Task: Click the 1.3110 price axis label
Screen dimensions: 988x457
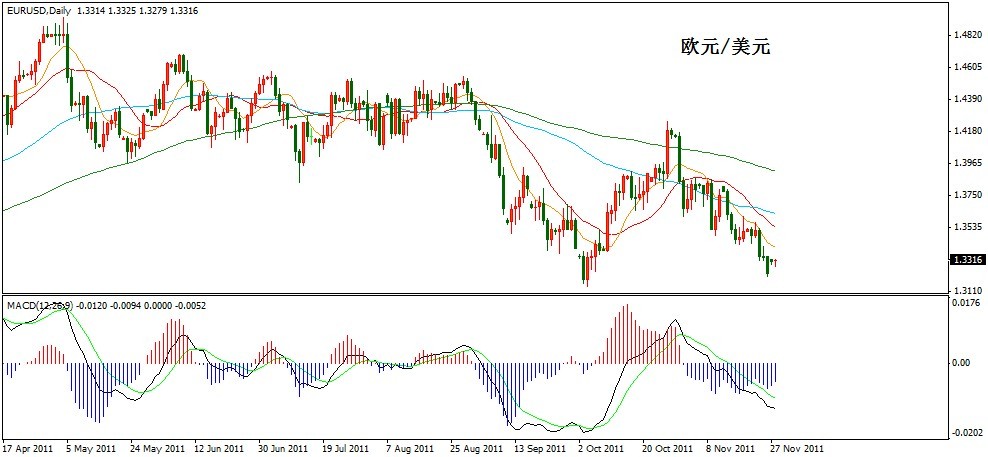Action: click(970, 291)
